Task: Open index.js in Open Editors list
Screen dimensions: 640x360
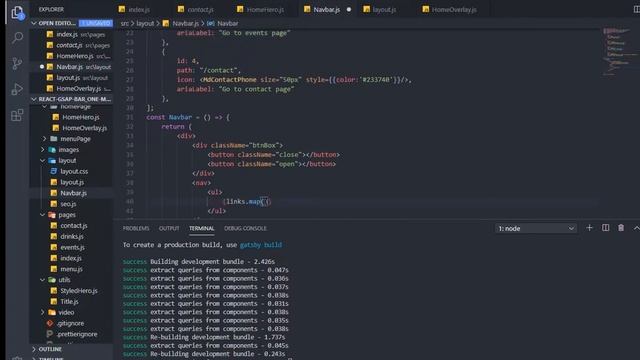Action: [71, 34]
